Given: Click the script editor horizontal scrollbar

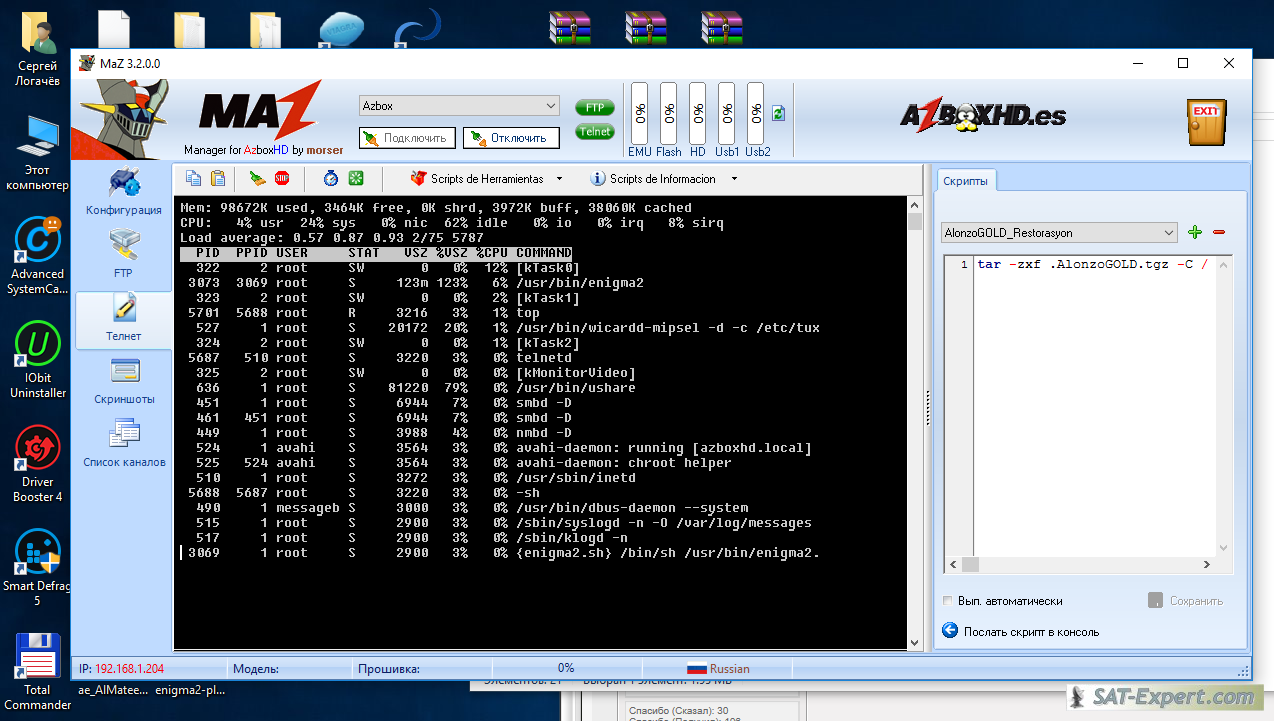Looking at the screenshot, I should [x=1079, y=565].
